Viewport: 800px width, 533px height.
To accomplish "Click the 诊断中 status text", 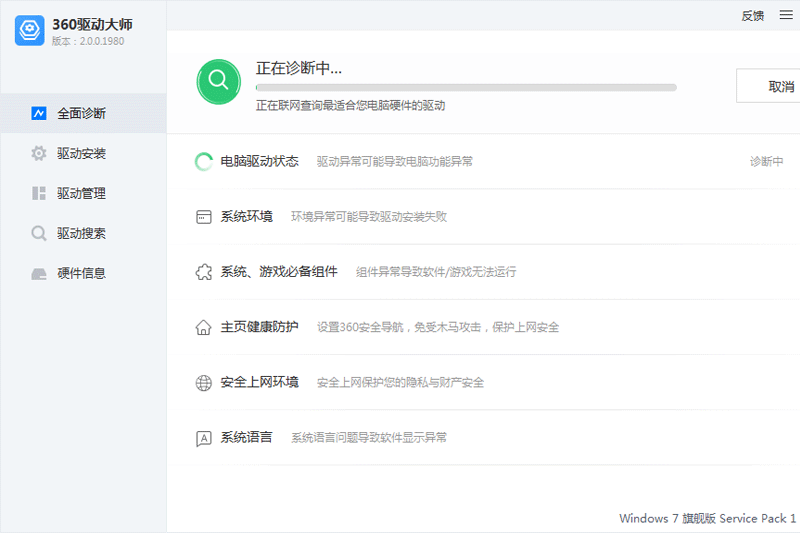I will pyautogui.click(x=766, y=162).
